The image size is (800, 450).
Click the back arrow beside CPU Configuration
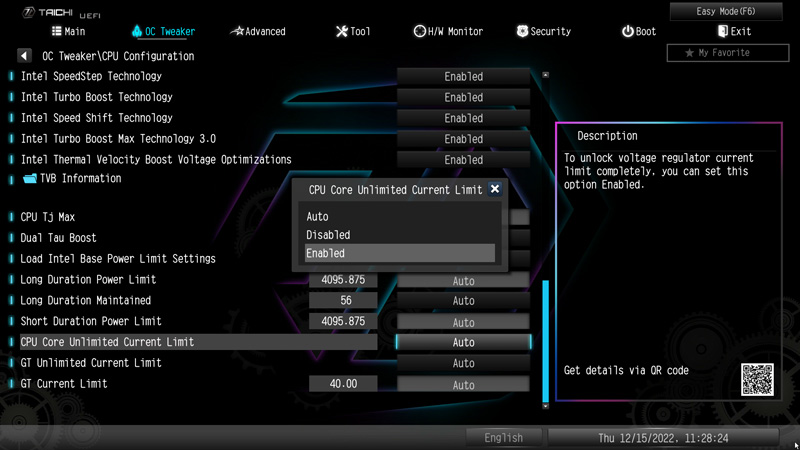click(24, 56)
